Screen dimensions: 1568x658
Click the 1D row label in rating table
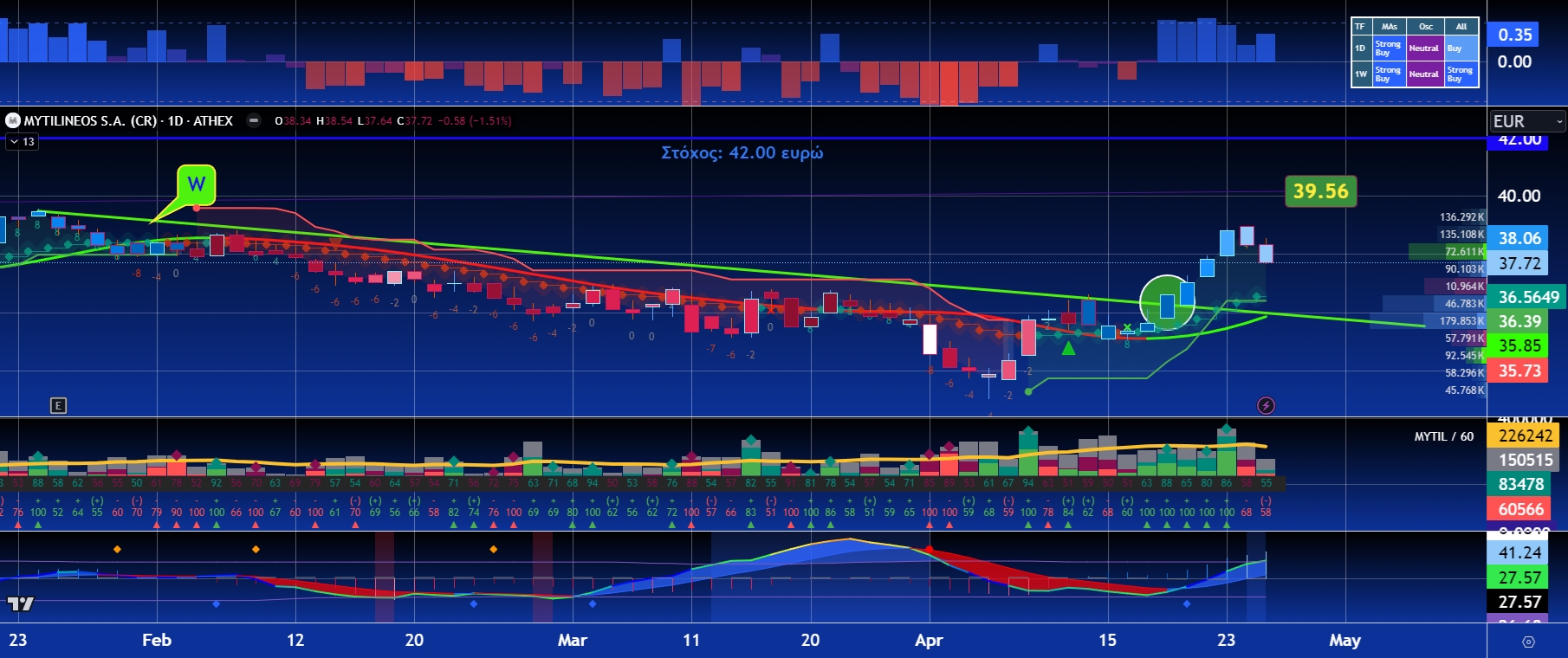point(1361,48)
